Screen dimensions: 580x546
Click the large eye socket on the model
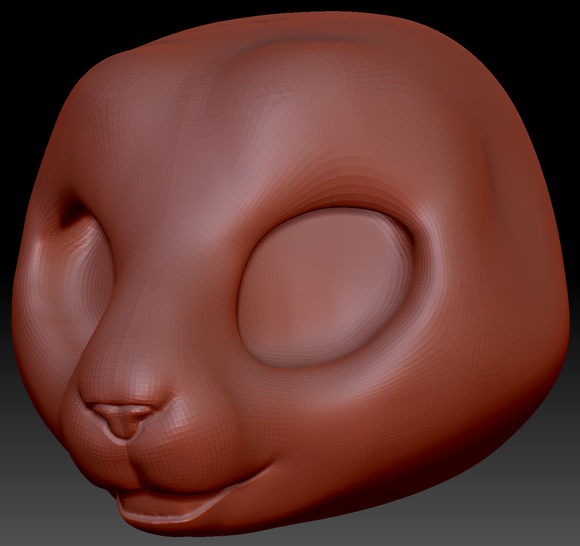click(x=326, y=288)
